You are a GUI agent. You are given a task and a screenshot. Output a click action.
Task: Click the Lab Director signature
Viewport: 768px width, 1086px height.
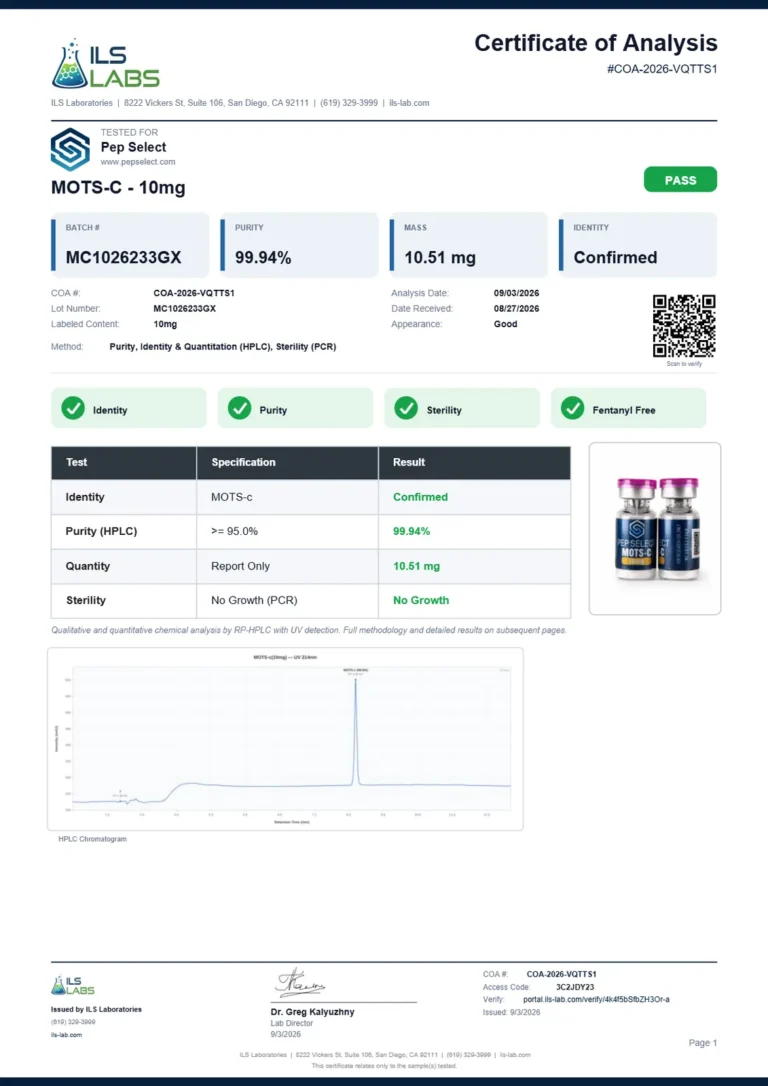tap(300, 982)
